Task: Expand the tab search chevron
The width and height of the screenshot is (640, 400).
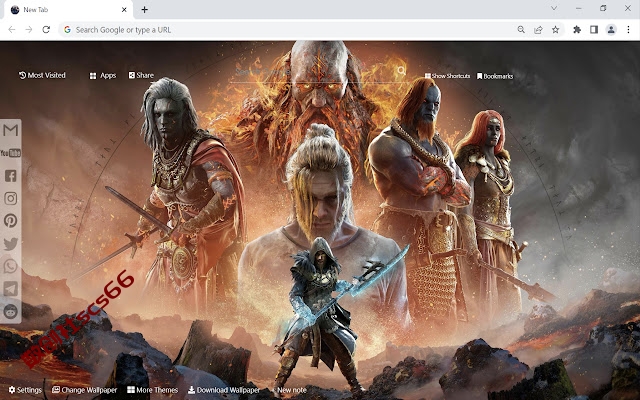Action: 554,8
